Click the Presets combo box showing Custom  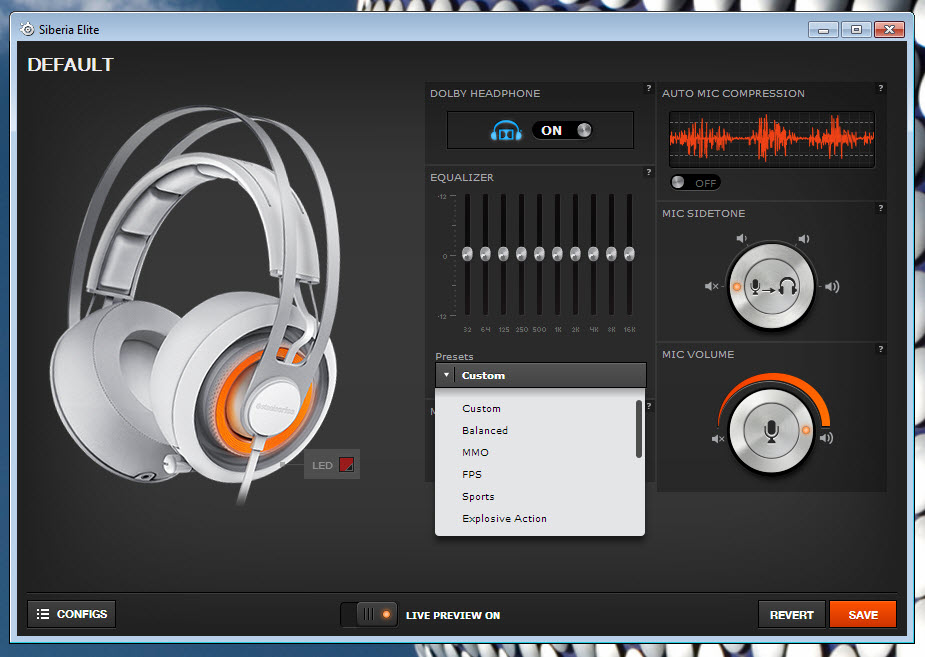tap(541, 375)
